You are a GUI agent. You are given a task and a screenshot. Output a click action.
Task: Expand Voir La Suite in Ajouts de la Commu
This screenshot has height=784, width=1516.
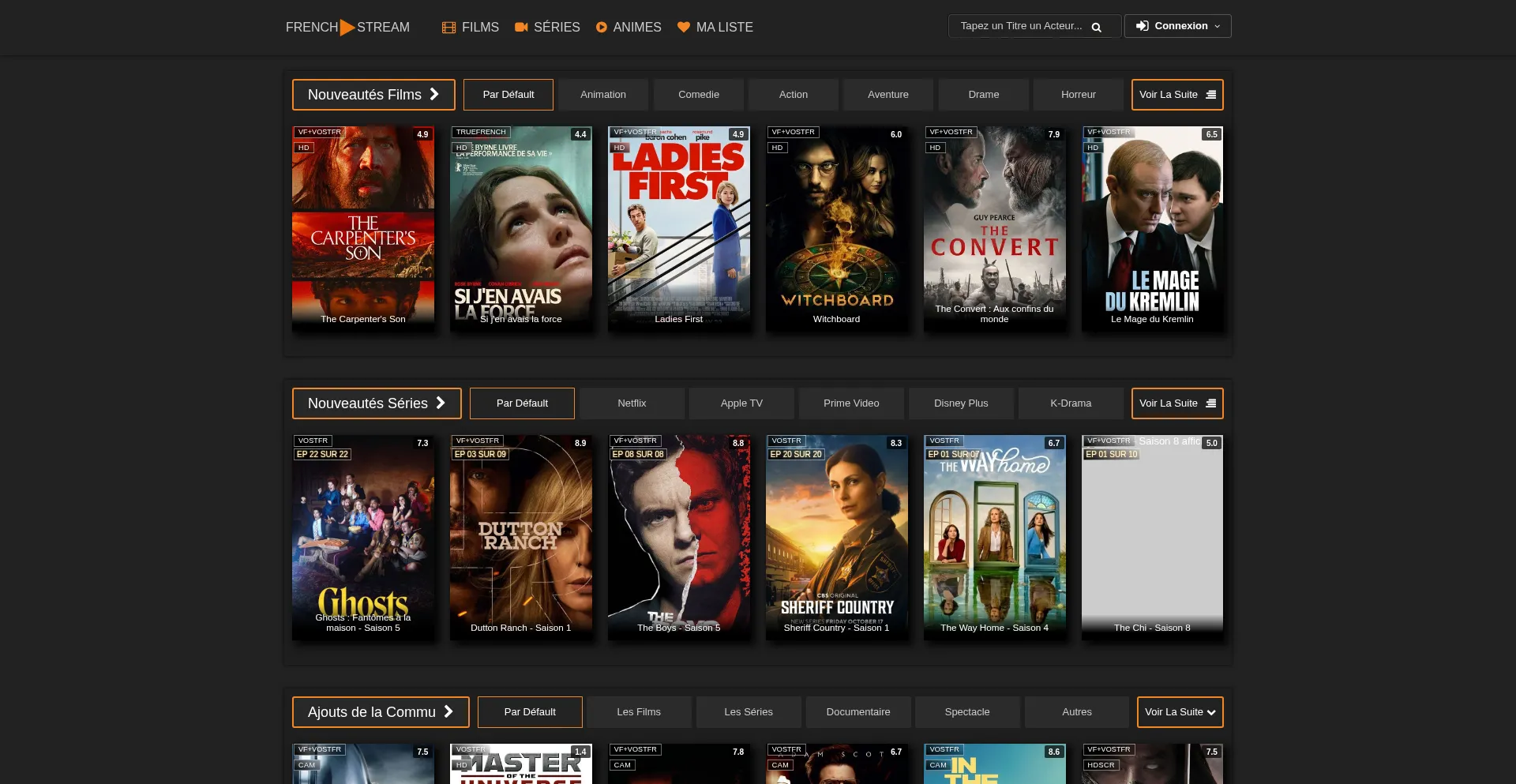(x=1180, y=712)
